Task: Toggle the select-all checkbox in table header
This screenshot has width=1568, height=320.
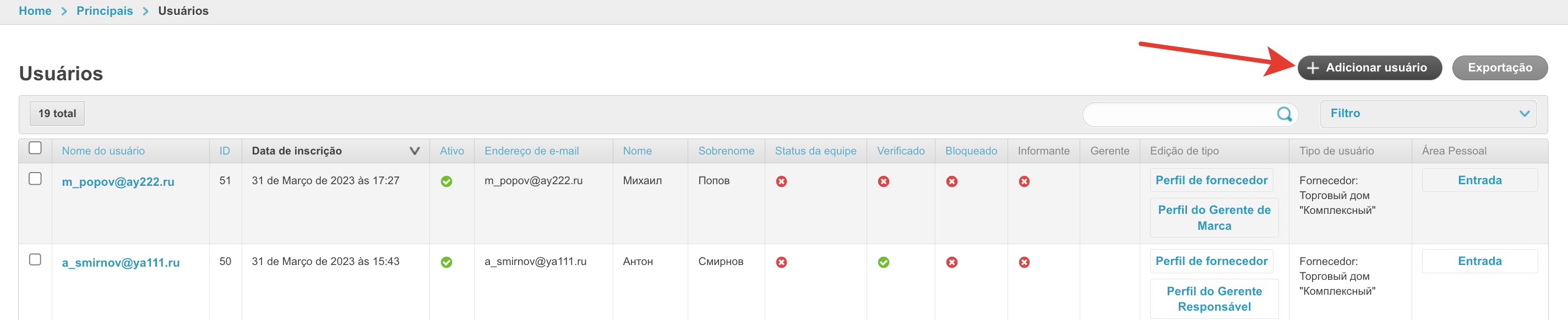Action: pyautogui.click(x=35, y=148)
